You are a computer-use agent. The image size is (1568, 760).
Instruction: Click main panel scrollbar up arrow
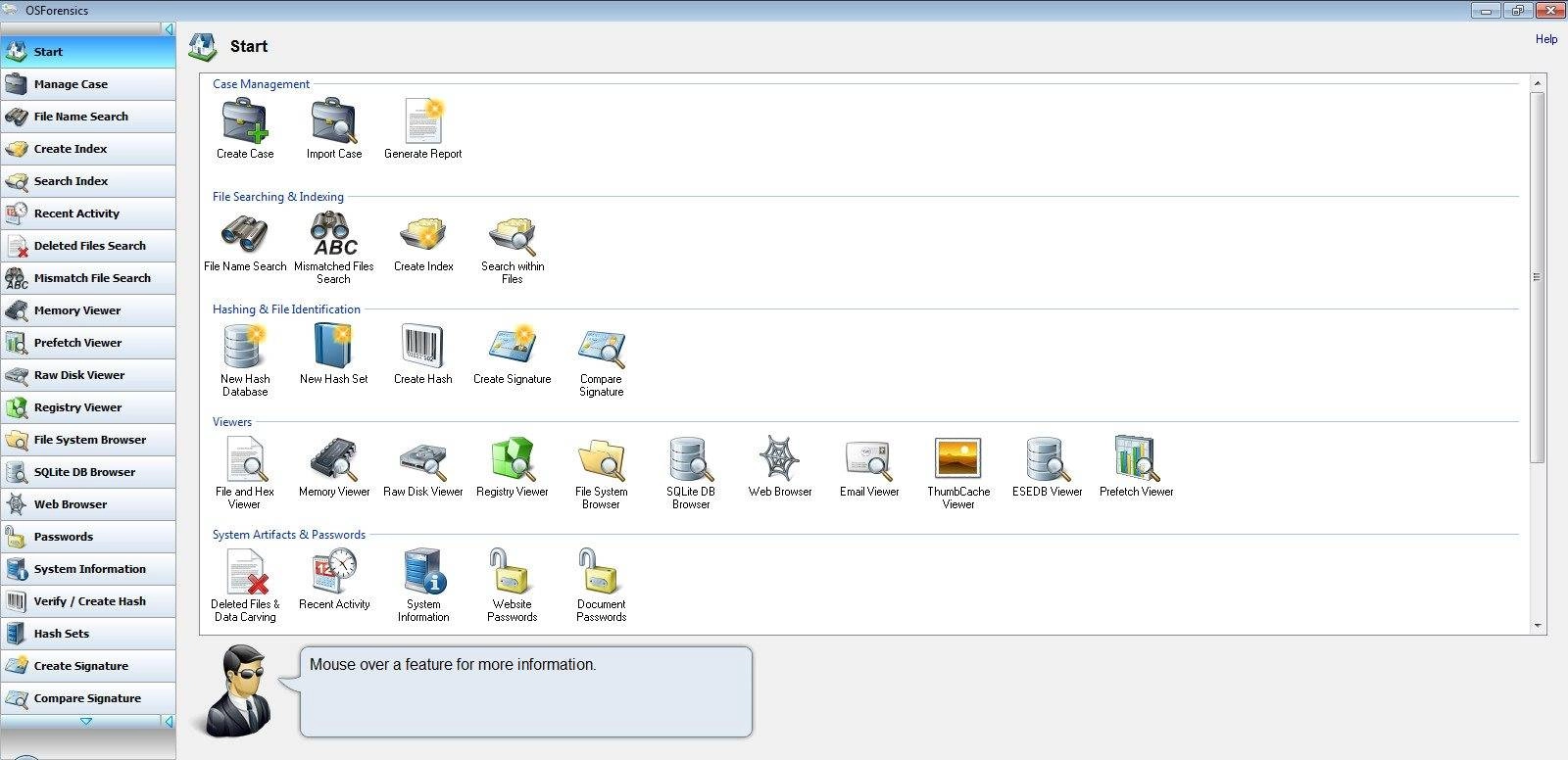coord(1538,82)
